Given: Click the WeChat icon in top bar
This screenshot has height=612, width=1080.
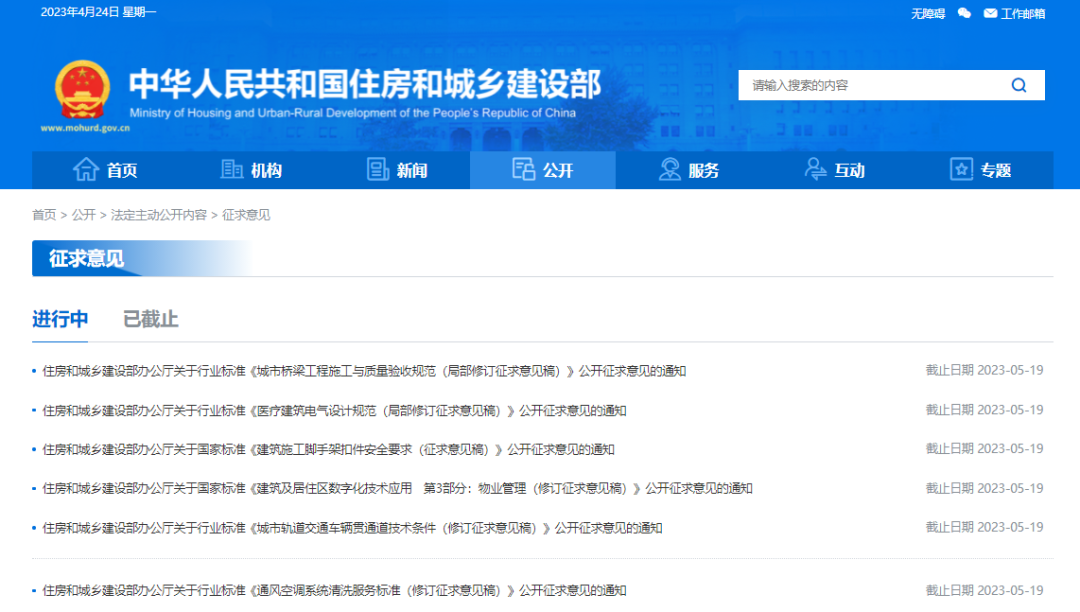Looking at the screenshot, I should tap(964, 13).
